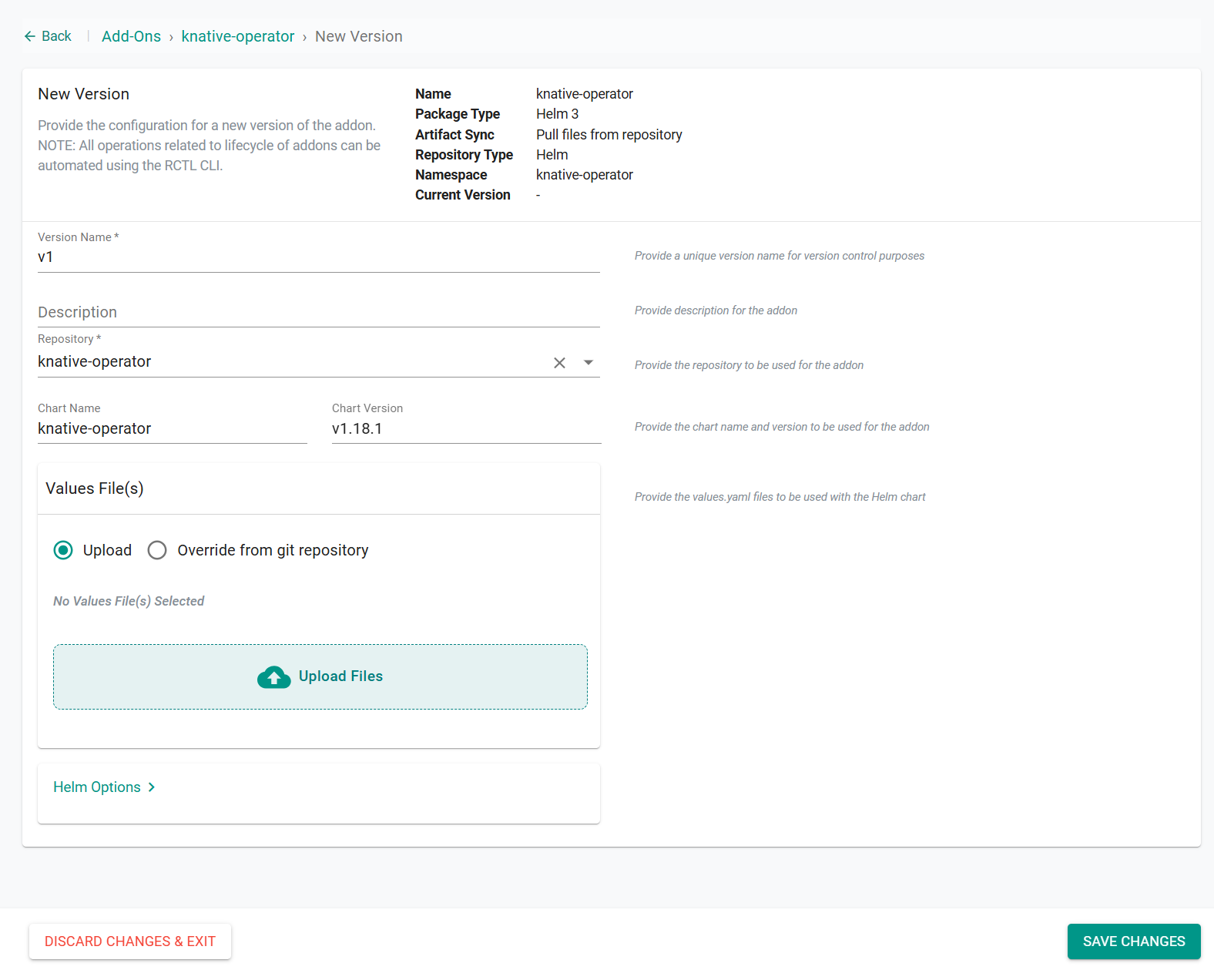Focus the Version Name field

tap(319, 257)
